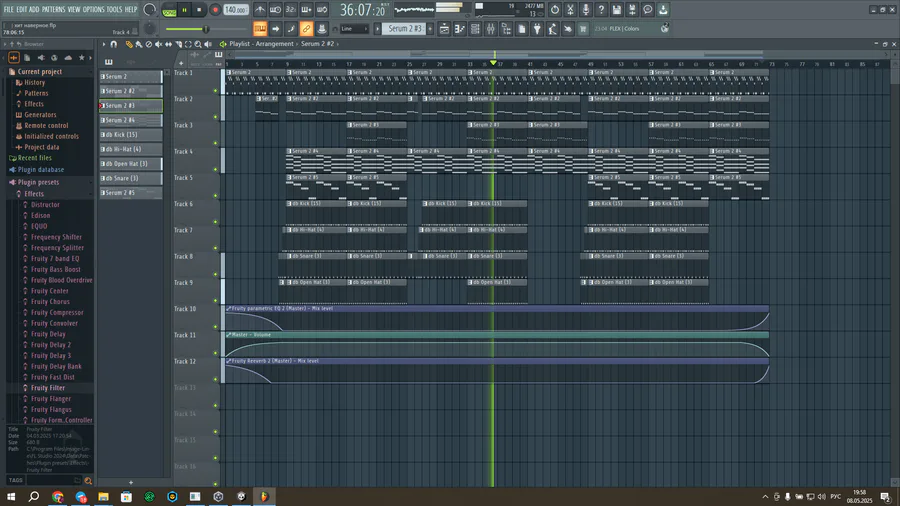Viewport: 900px width, 506px height.
Task: Toggle typing keyboard to piano icon
Action: click(x=260, y=29)
